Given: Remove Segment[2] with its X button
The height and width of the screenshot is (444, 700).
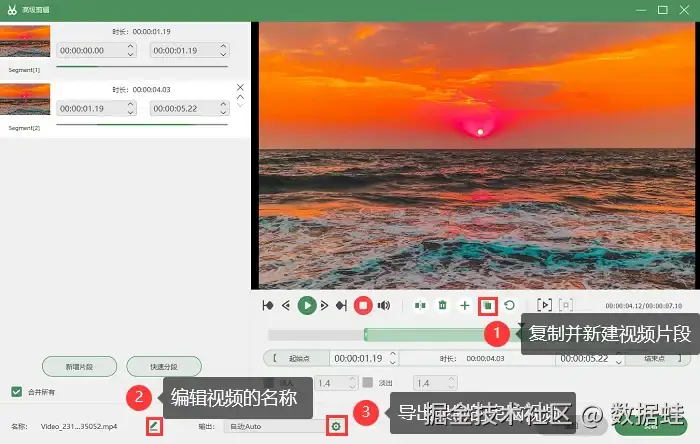Looking at the screenshot, I should 240,87.
